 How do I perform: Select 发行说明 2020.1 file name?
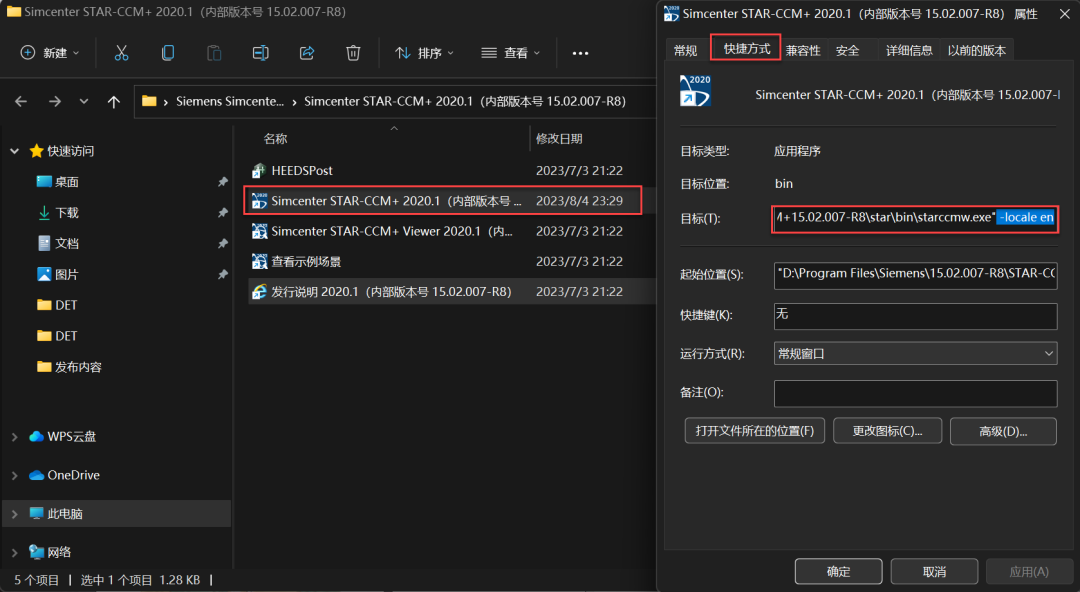[x=391, y=292]
